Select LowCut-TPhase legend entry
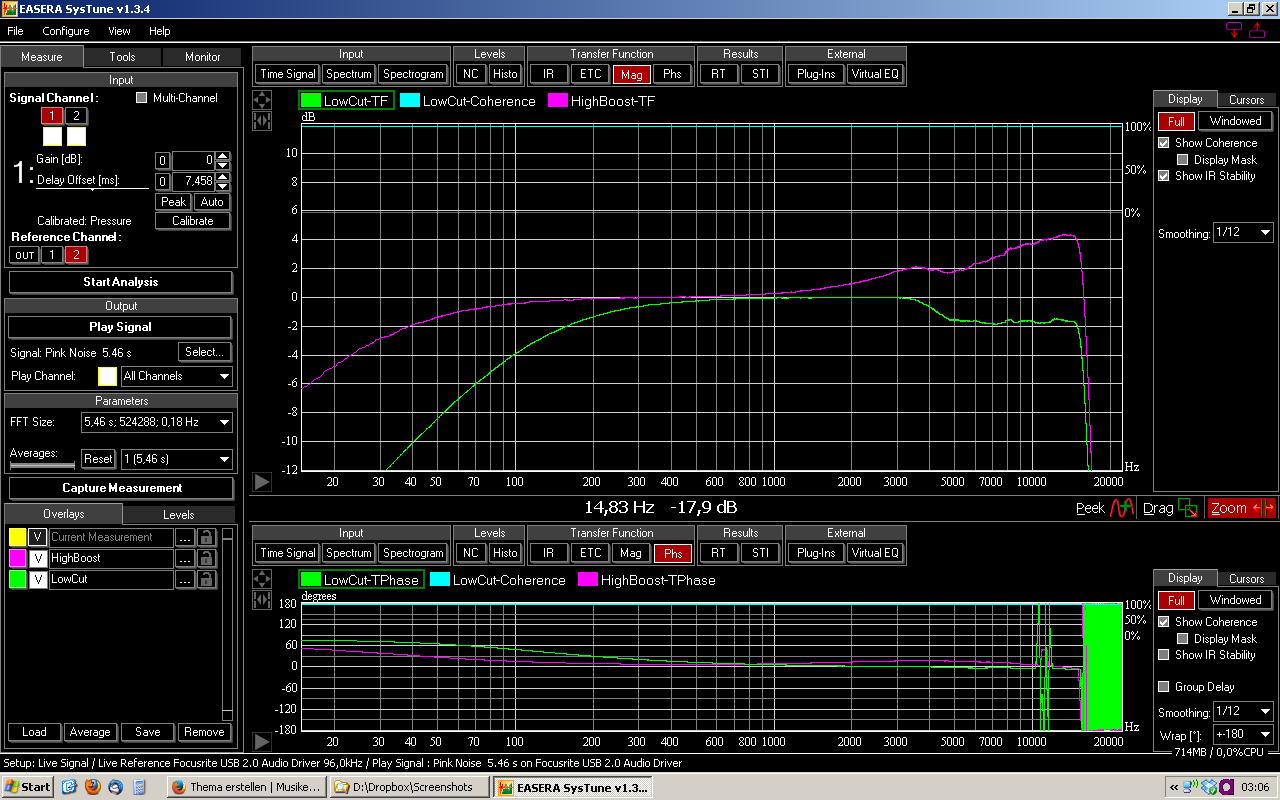The height and width of the screenshot is (800, 1280). pyautogui.click(x=361, y=580)
